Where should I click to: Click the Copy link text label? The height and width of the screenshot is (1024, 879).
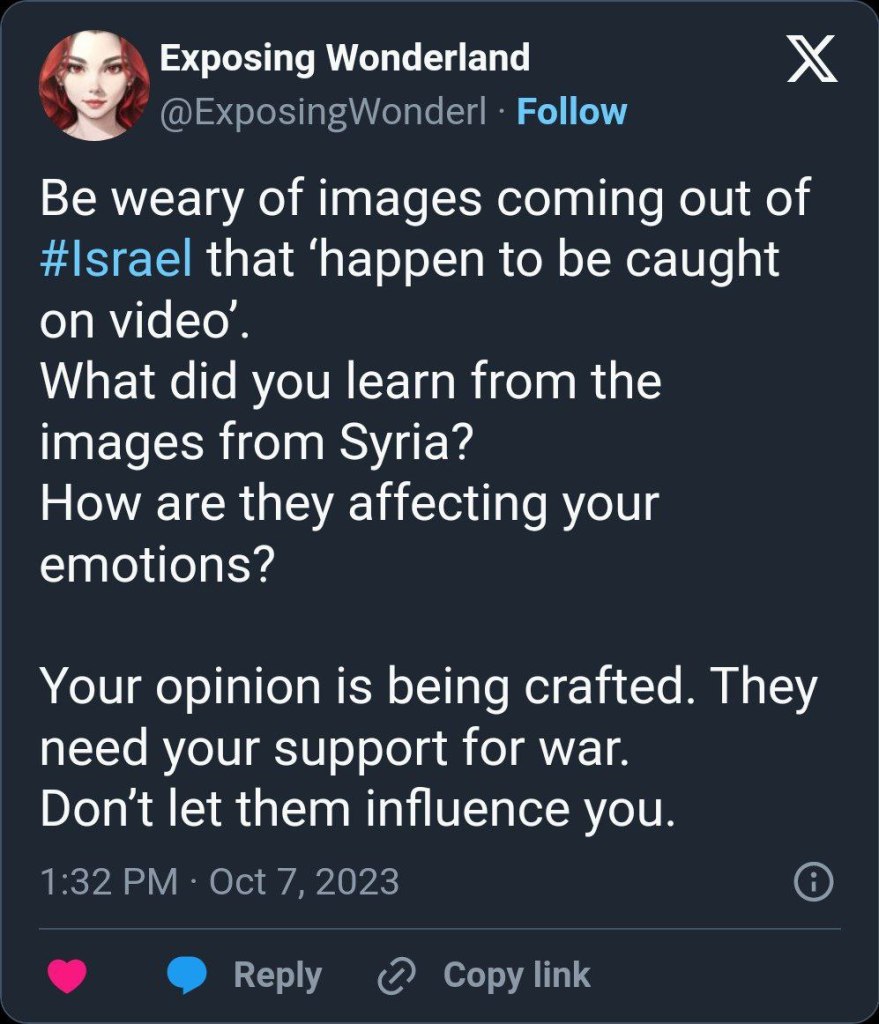coord(516,975)
